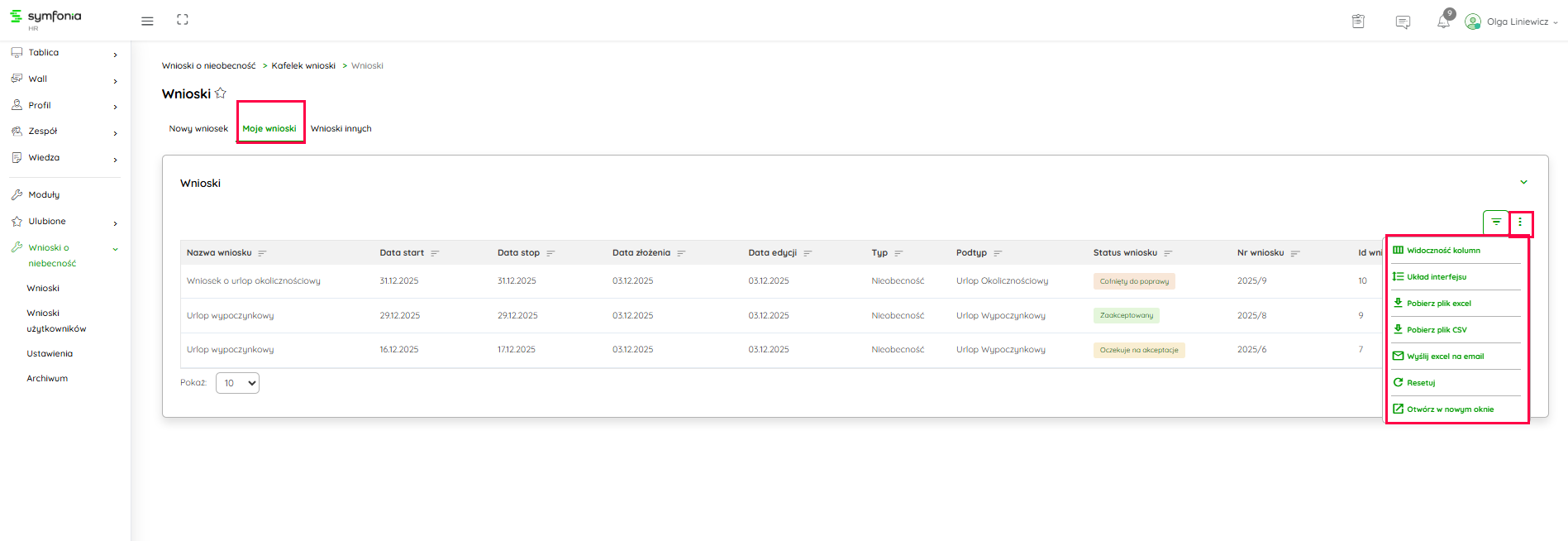Toggle fullscreen mode icon
This screenshot has height=541, width=1568.
(183, 20)
